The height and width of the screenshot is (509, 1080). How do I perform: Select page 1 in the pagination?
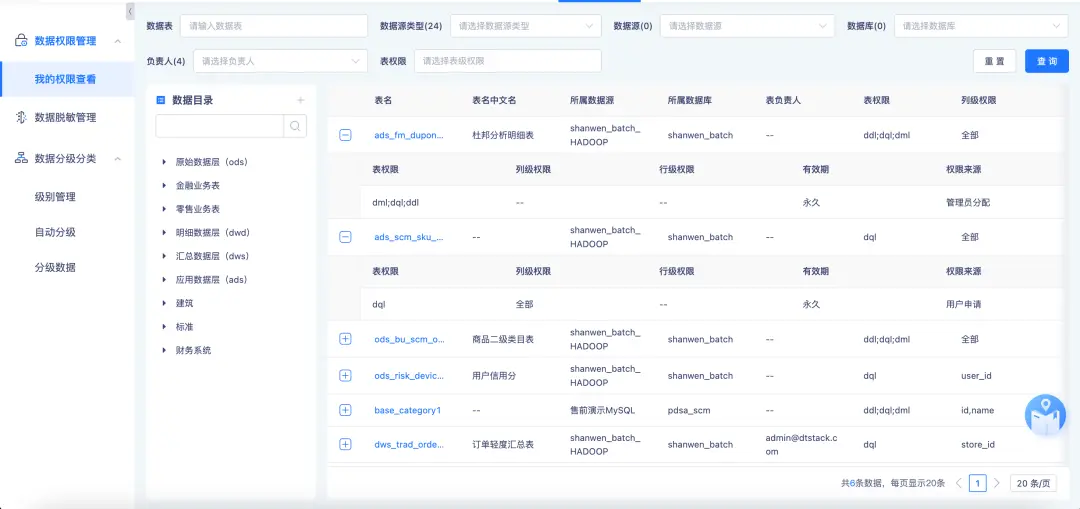[977, 483]
